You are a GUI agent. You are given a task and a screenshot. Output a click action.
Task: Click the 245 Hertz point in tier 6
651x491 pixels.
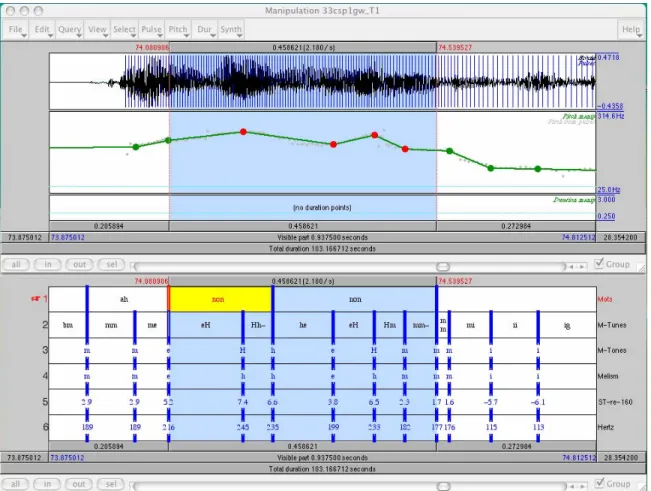pyautogui.click(x=243, y=427)
